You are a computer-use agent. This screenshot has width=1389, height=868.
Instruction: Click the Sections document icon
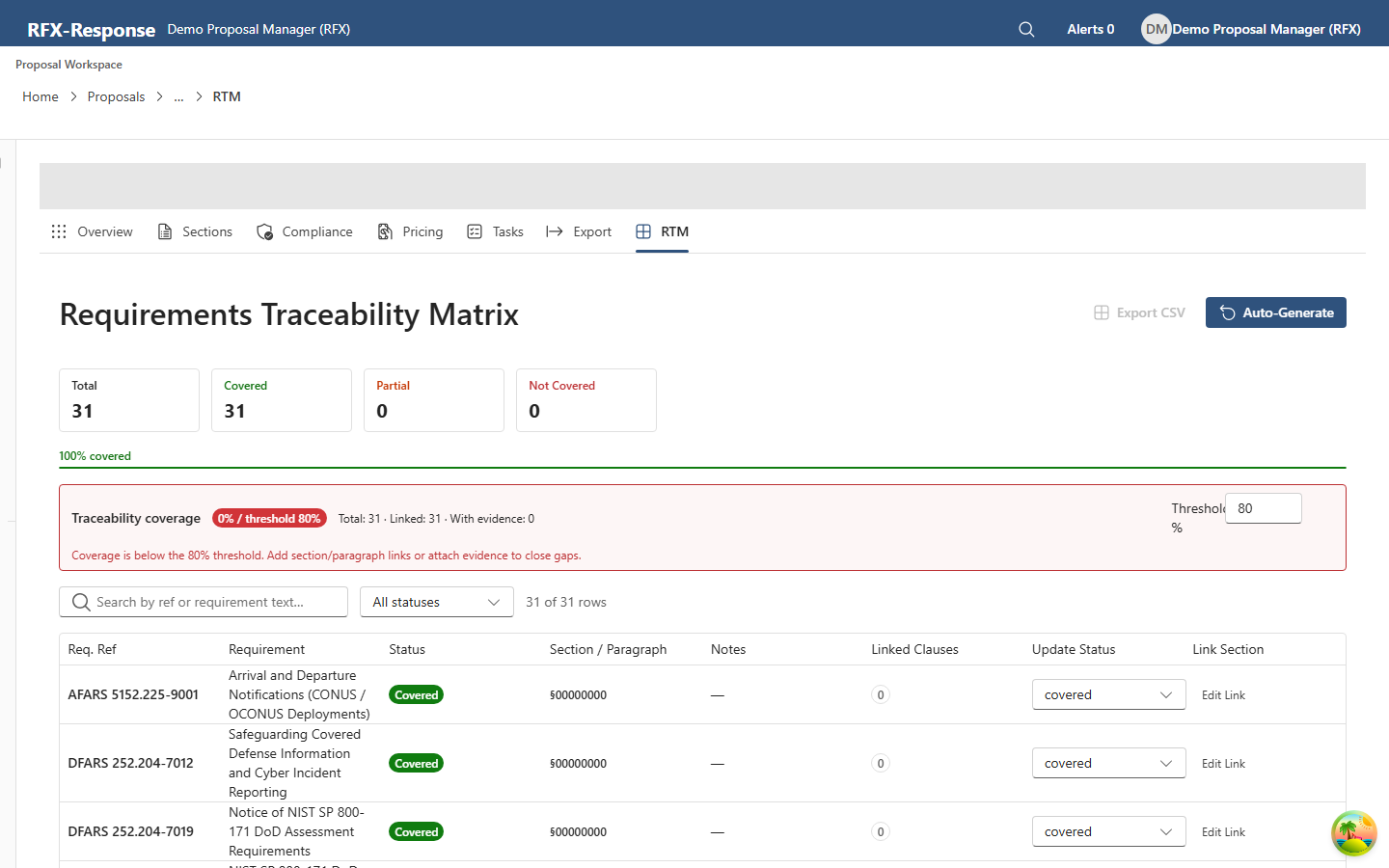pos(165,231)
